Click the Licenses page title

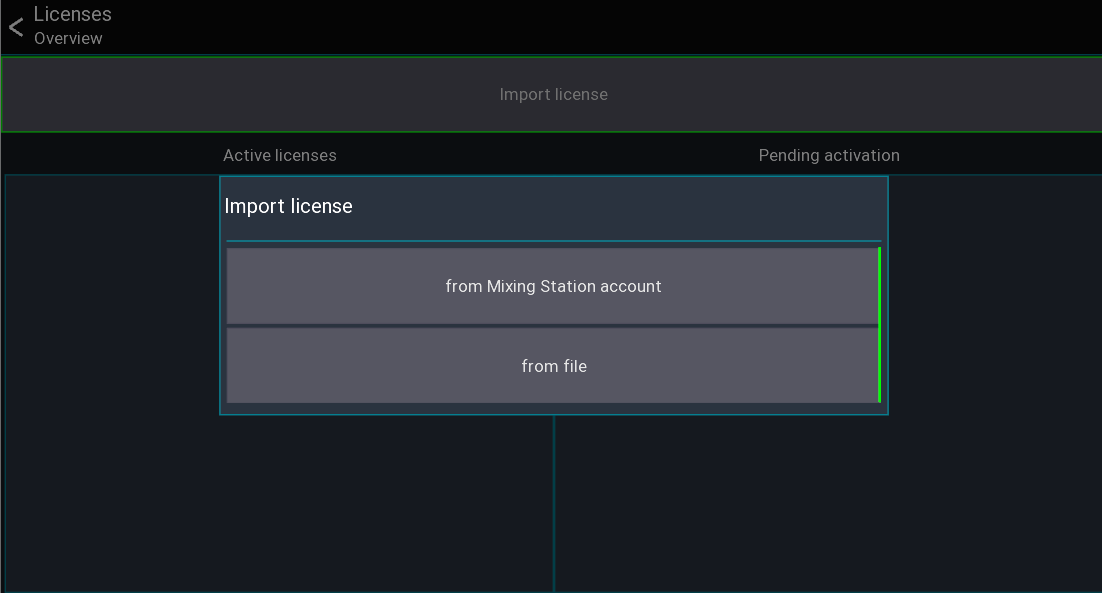click(72, 14)
